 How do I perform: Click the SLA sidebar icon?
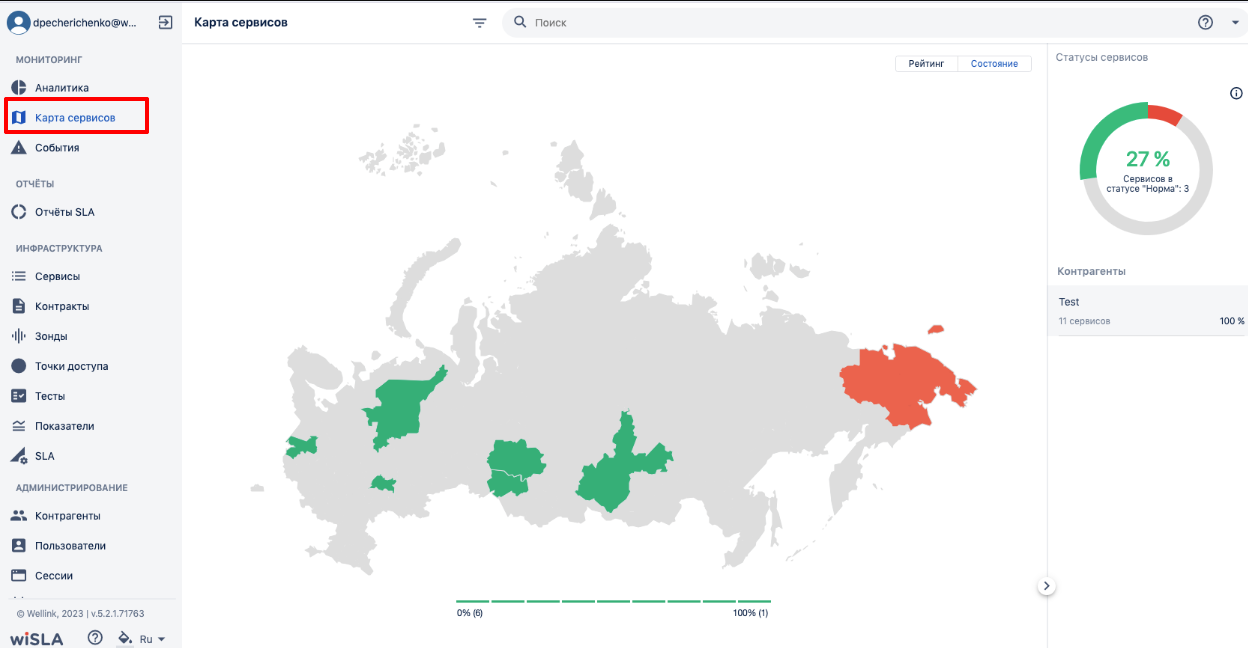[x=18, y=456]
